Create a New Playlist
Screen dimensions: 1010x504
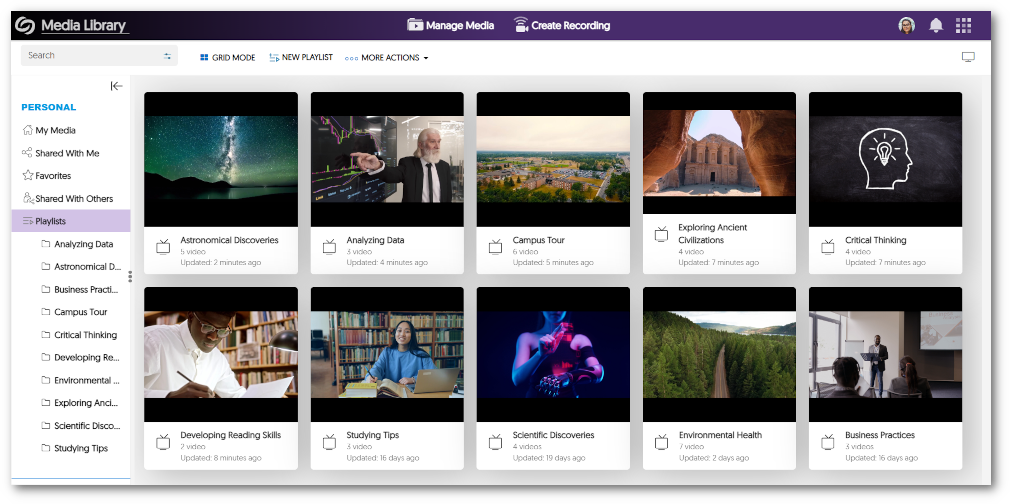[301, 57]
